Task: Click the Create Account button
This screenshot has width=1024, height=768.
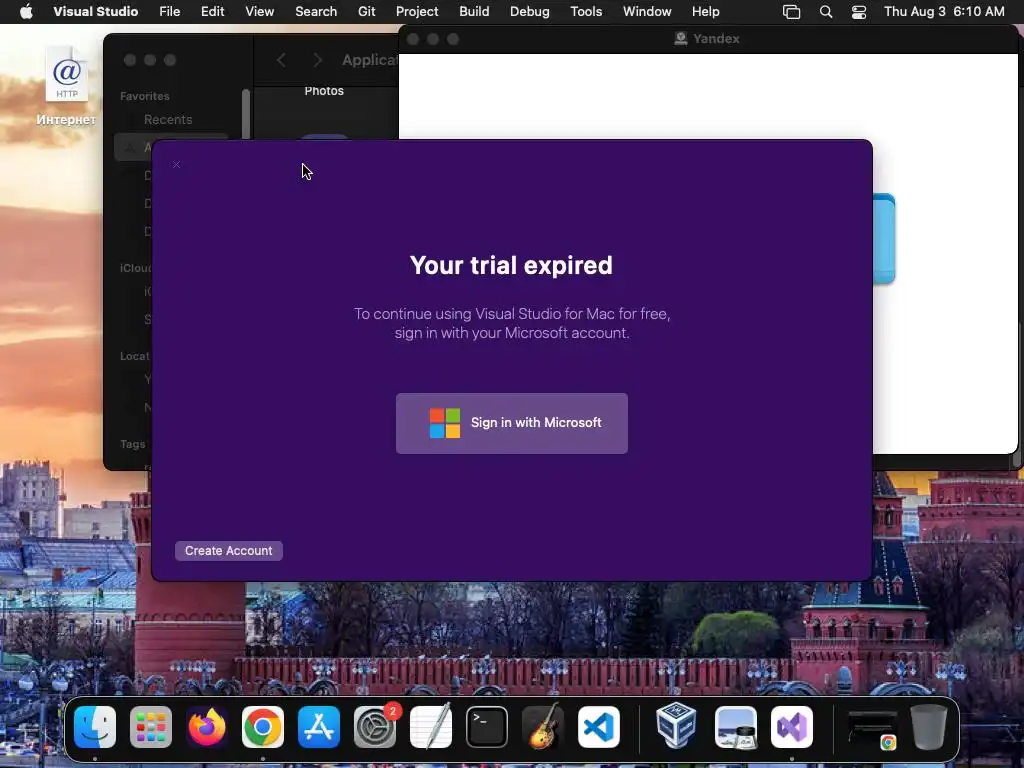Action: [229, 551]
